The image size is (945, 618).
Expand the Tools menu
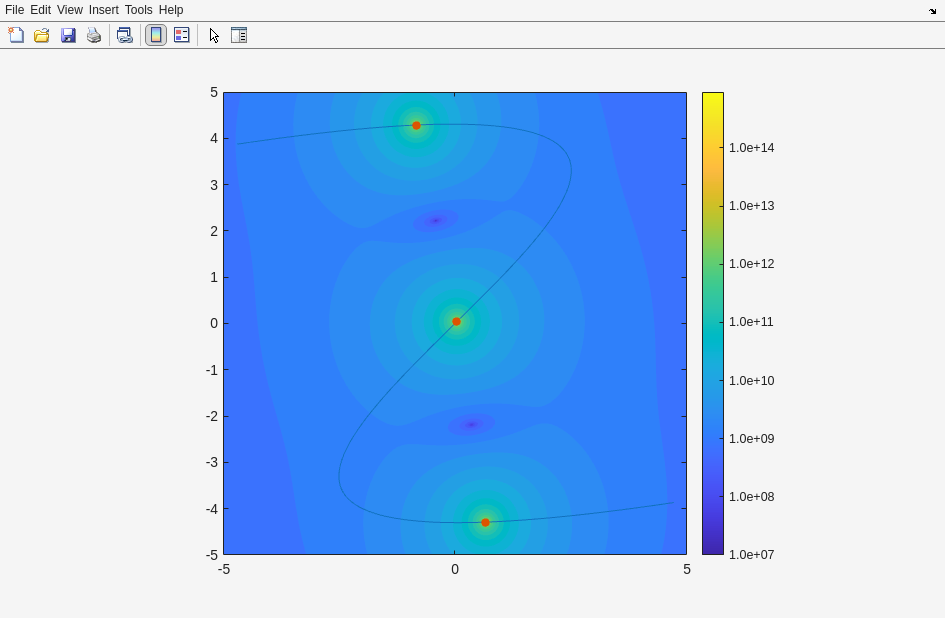click(139, 10)
